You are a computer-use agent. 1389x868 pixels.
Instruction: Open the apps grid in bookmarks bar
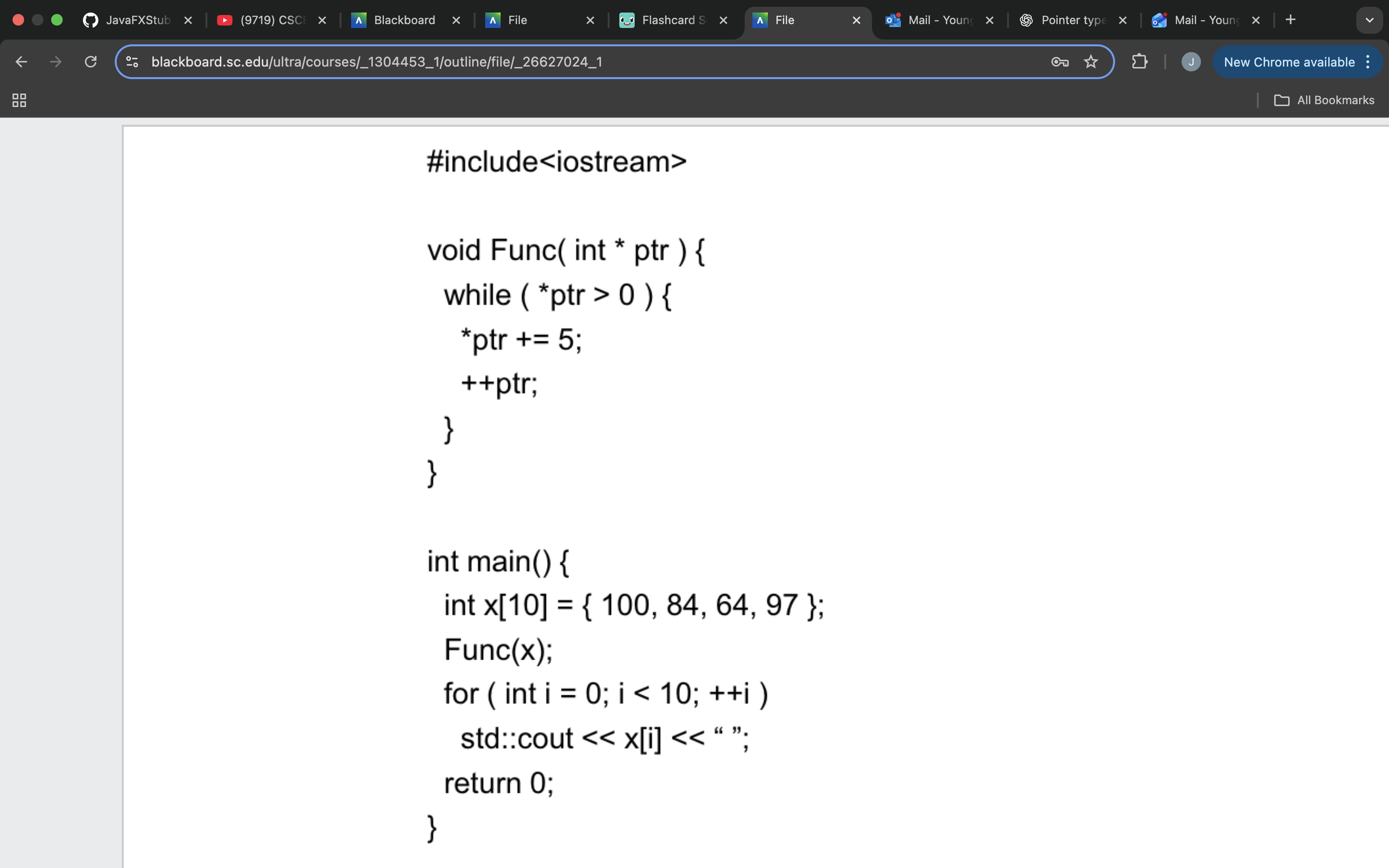click(19, 100)
